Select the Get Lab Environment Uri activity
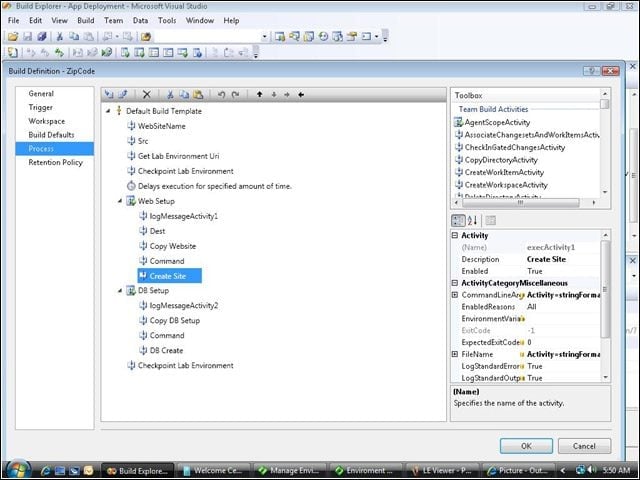Screen dimensions: 640x480 coord(178,156)
